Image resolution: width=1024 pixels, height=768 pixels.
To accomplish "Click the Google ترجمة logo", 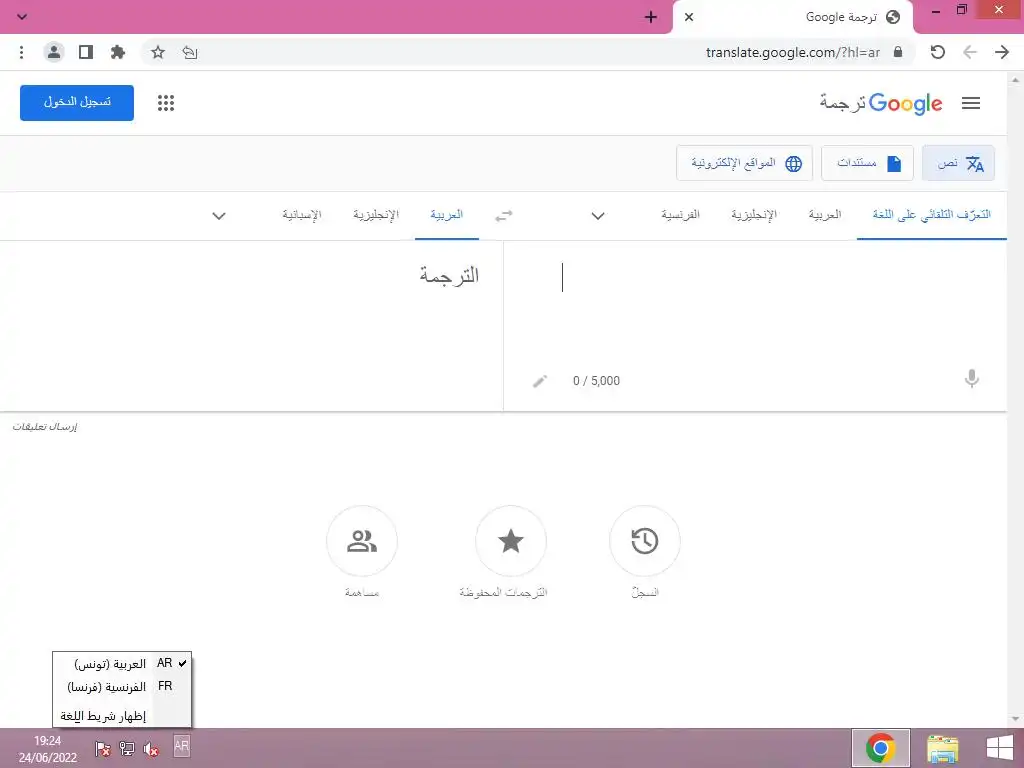I will (881, 103).
